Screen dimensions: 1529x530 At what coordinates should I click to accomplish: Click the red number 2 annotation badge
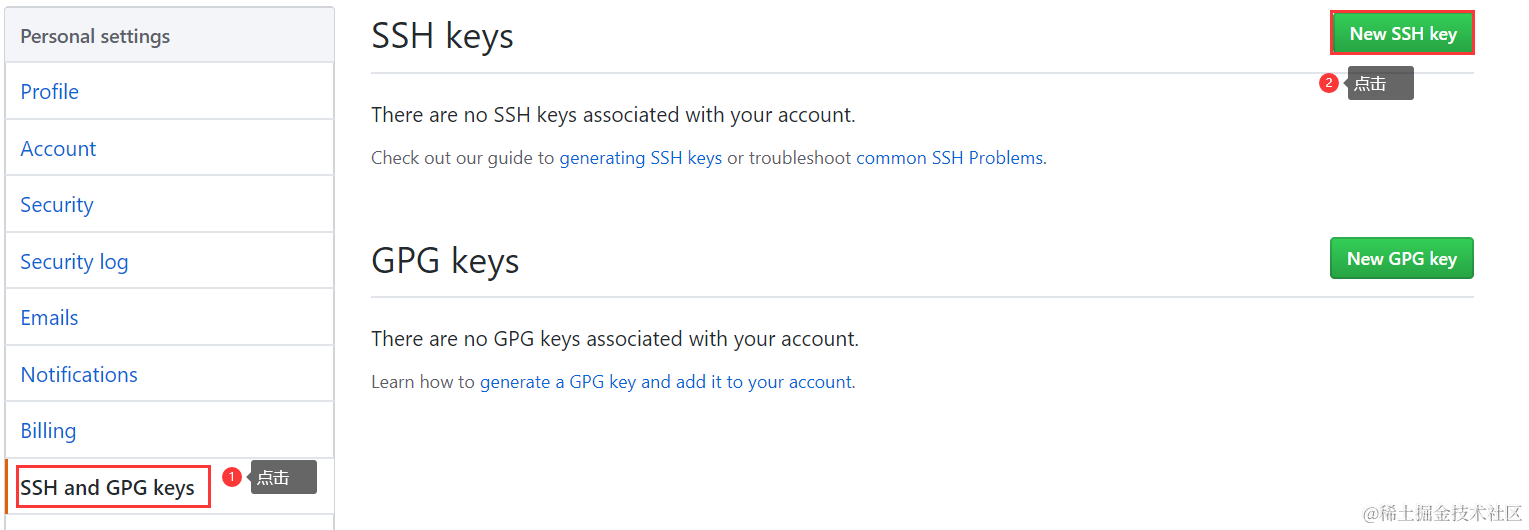(x=1328, y=84)
